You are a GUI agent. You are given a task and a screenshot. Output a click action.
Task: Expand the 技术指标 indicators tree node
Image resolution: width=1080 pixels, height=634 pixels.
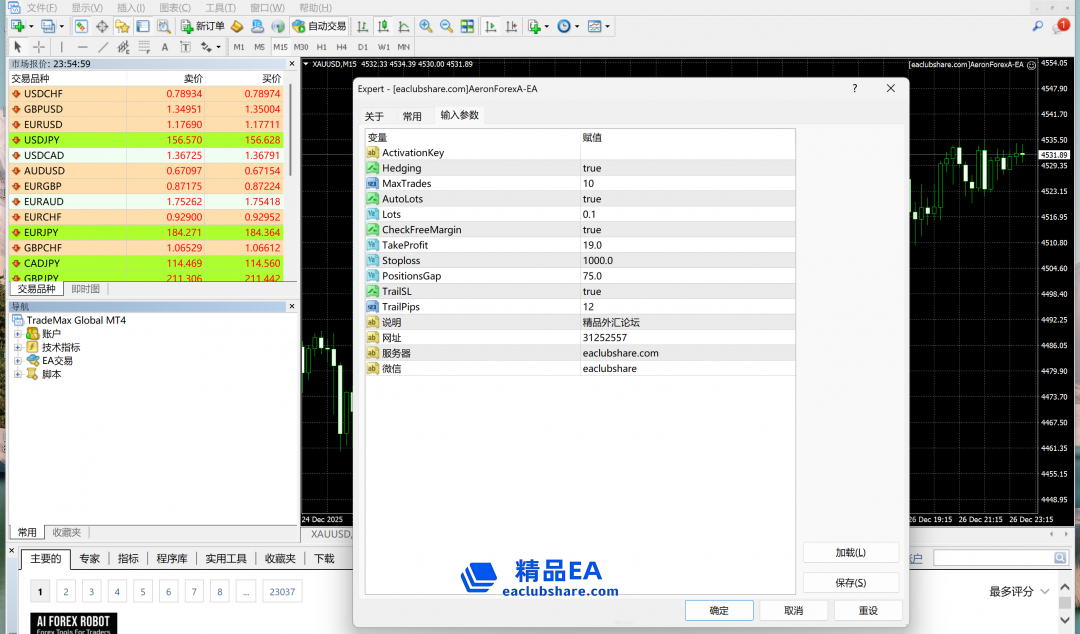[x=18, y=347]
